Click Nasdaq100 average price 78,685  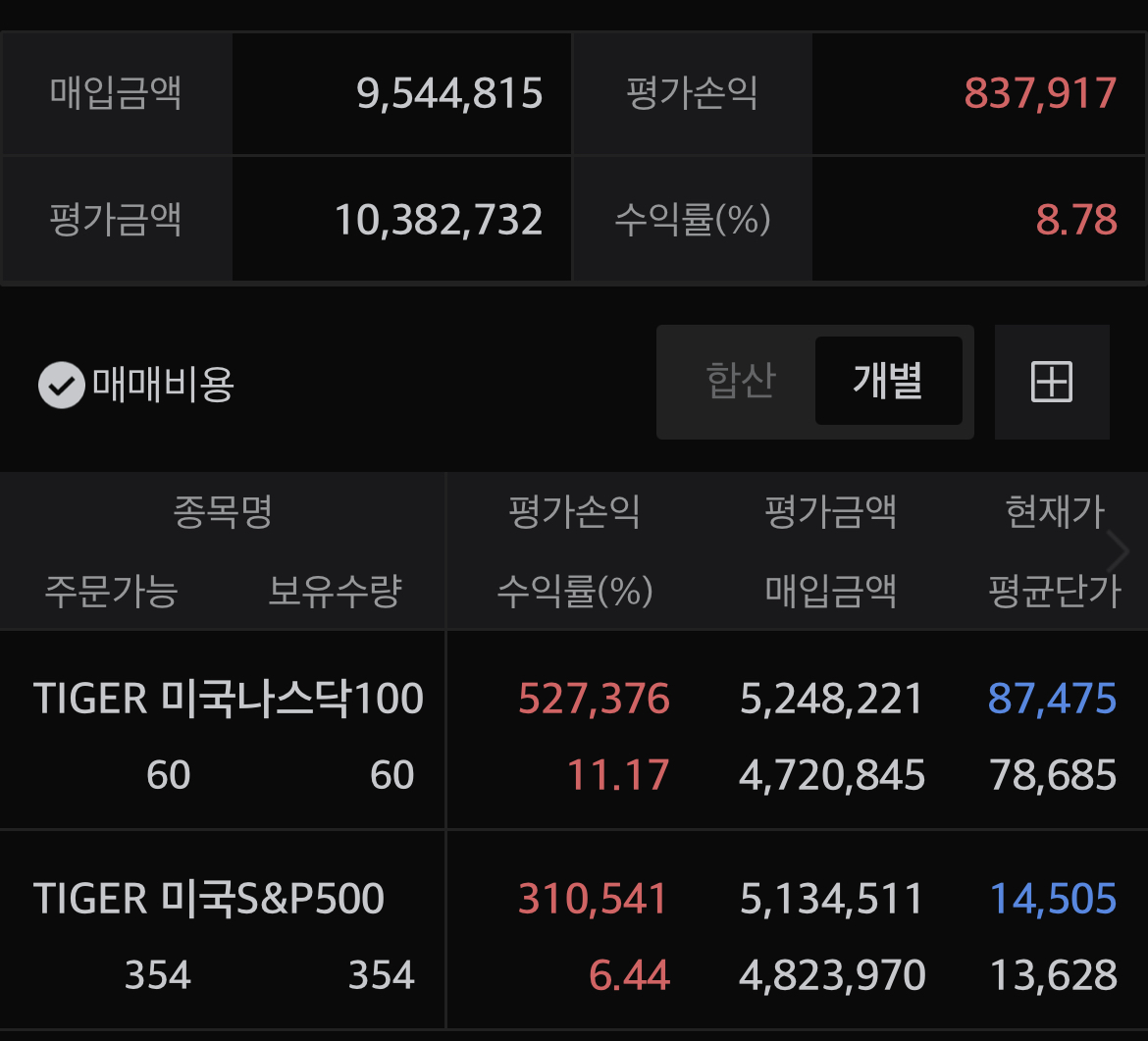(x=1053, y=774)
